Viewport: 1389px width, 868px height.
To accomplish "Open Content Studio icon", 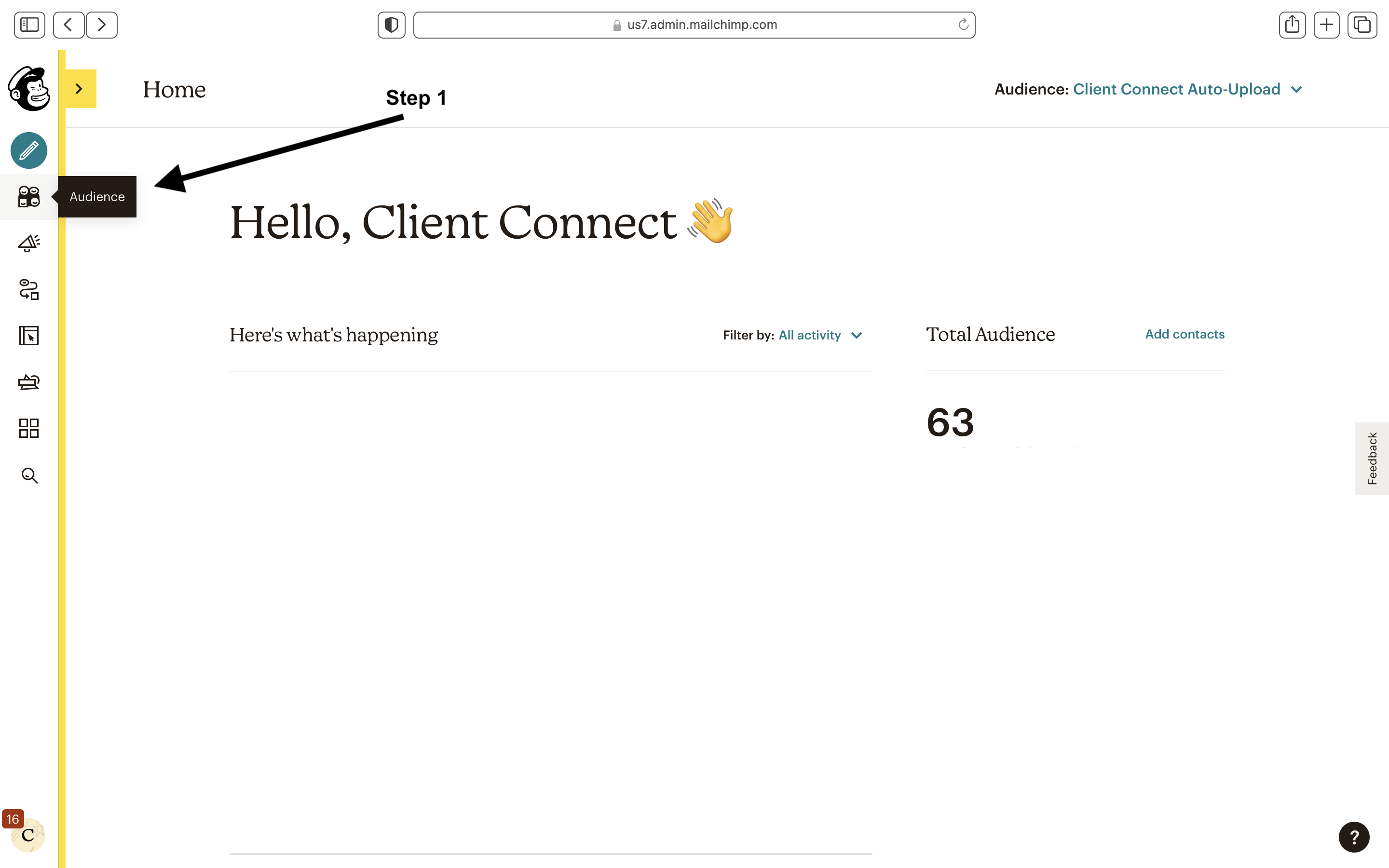I will (29, 382).
